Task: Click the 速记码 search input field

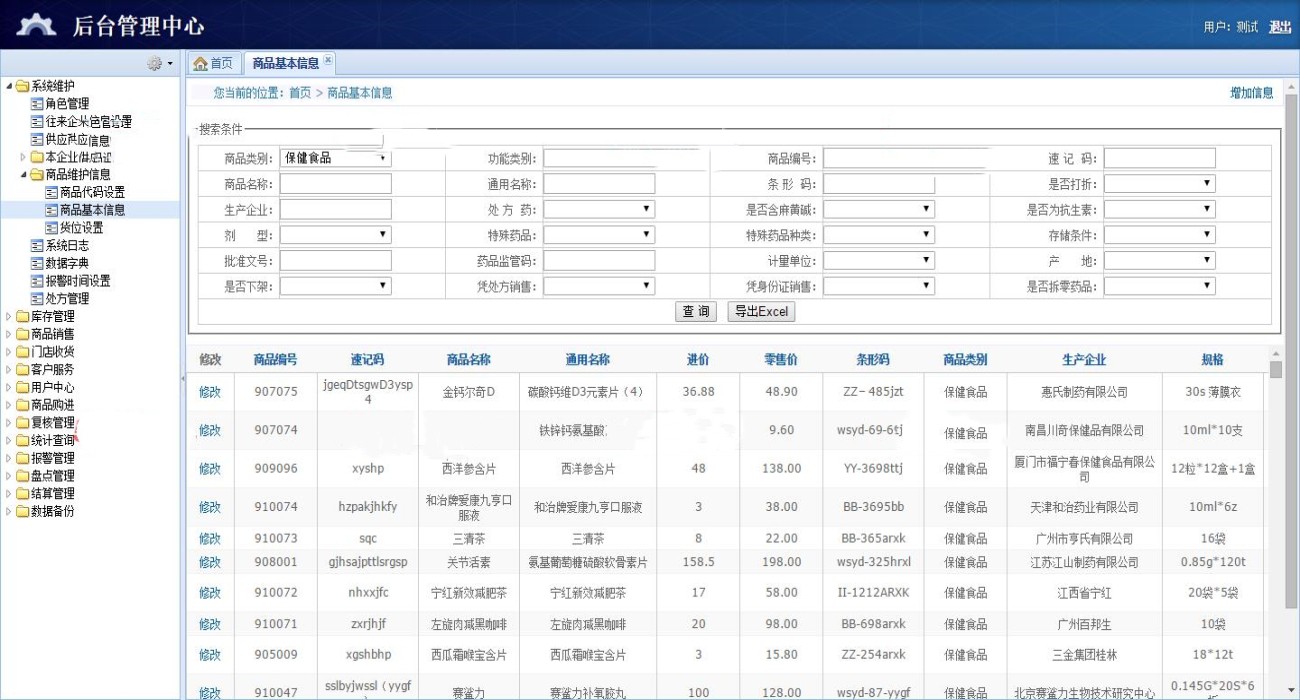Action: click(x=1160, y=158)
